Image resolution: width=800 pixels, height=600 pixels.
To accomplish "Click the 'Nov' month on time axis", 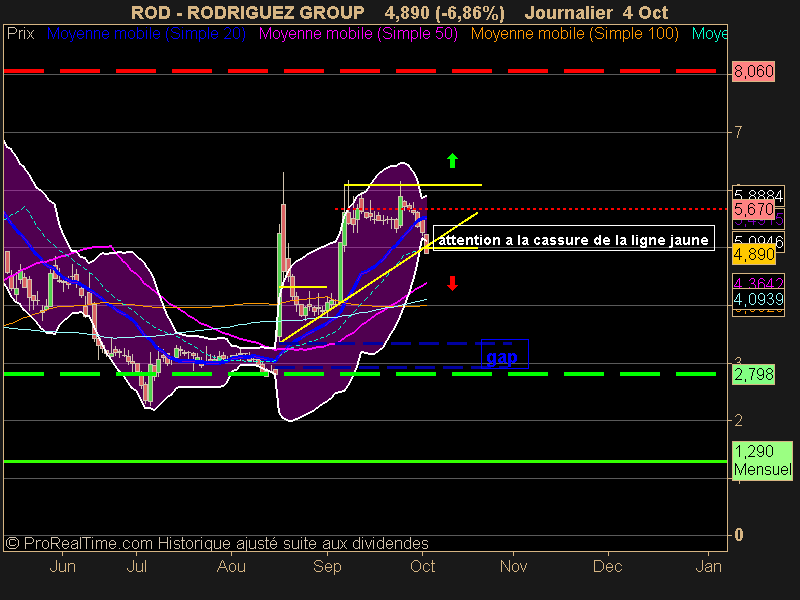I will [x=513, y=566].
